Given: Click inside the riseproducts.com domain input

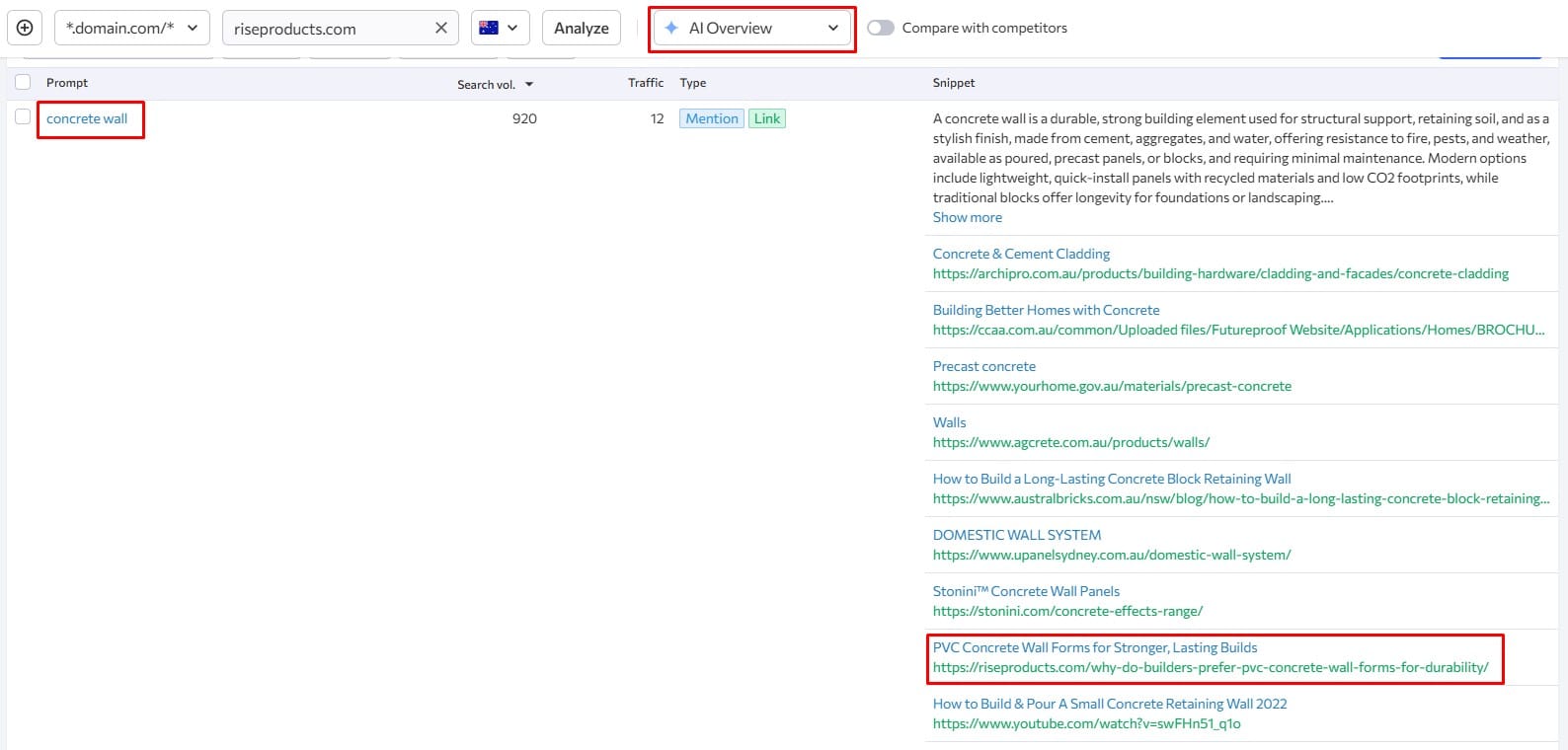Looking at the screenshot, I should point(326,29).
